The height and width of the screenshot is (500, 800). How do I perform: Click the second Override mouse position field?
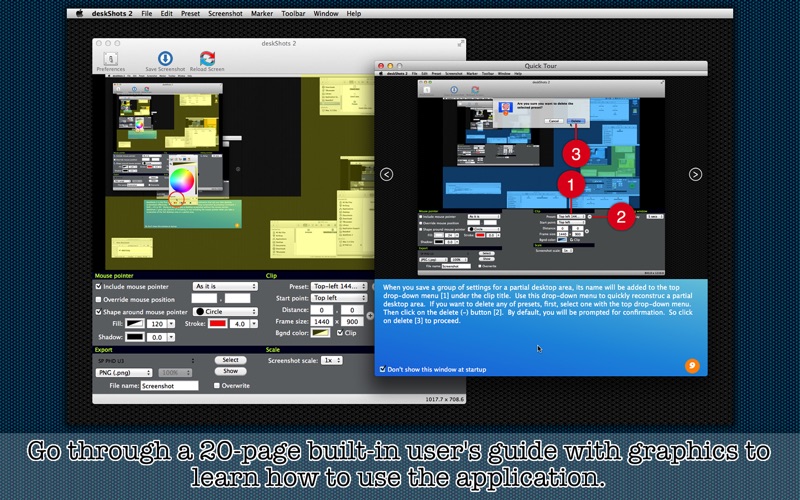(238, 299)
